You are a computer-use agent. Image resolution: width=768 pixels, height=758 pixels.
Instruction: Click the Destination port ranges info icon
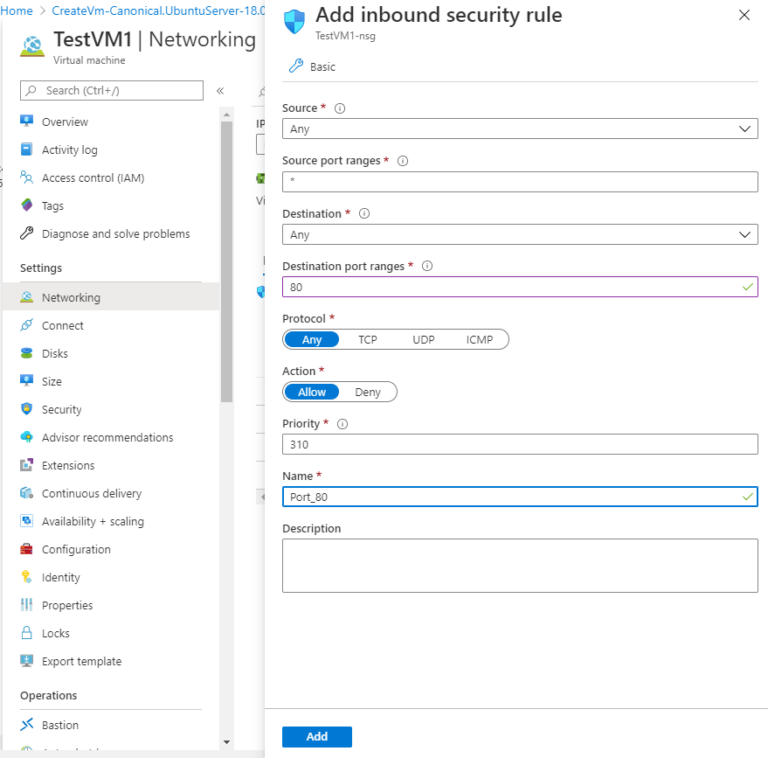coord(427,266)
